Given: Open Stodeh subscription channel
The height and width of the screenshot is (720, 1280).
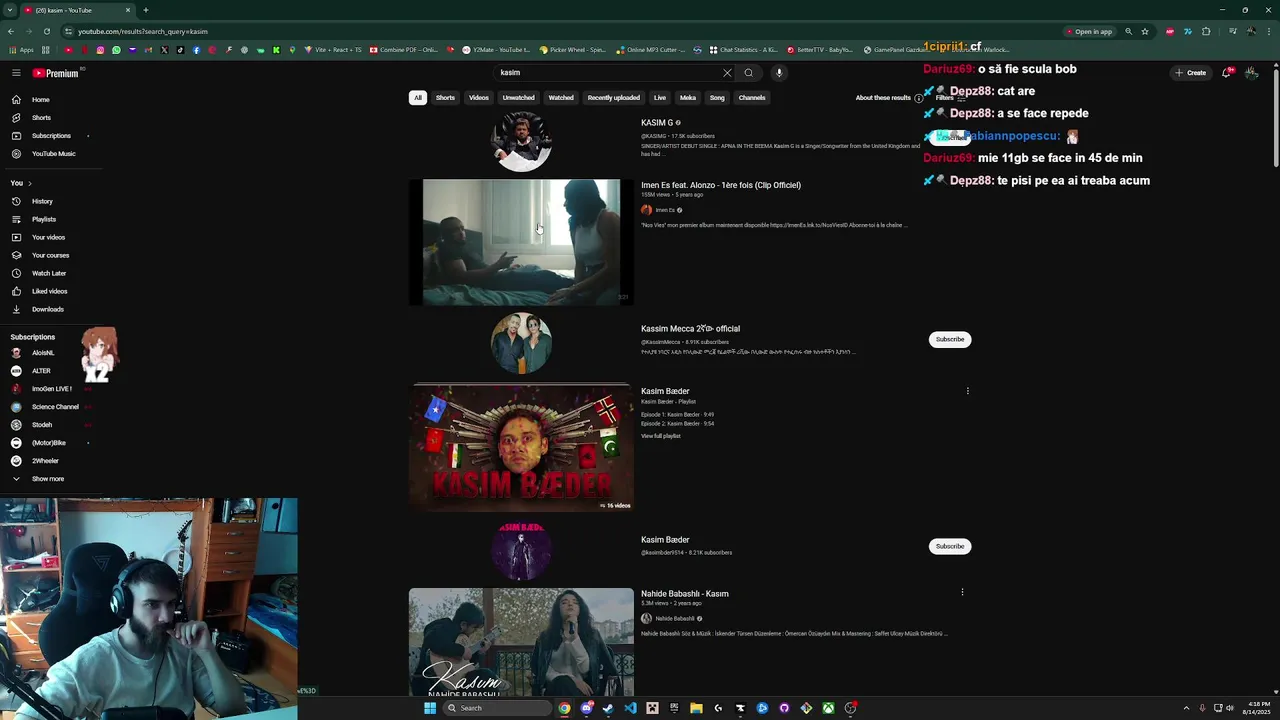Looking at the screenshot, I should point(42,425).
